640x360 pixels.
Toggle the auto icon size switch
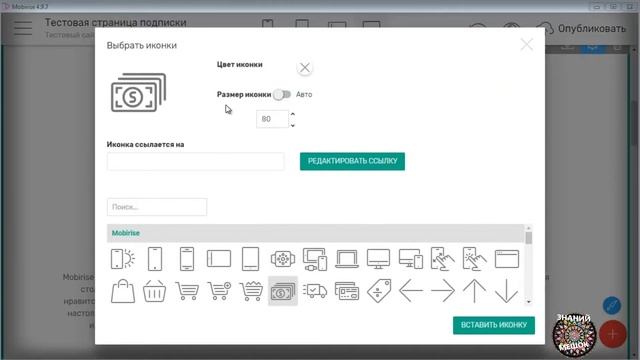[282, 94]
